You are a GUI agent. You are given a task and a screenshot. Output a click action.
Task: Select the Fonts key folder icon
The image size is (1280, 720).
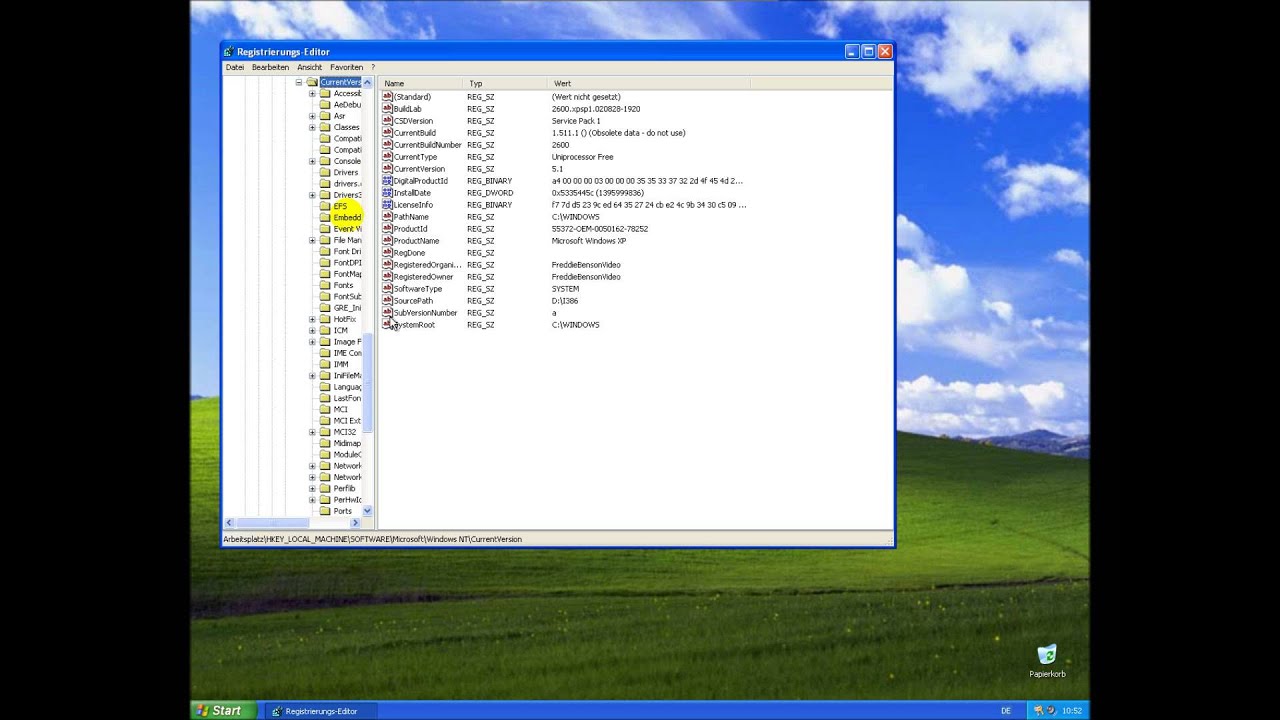point(325,285)
